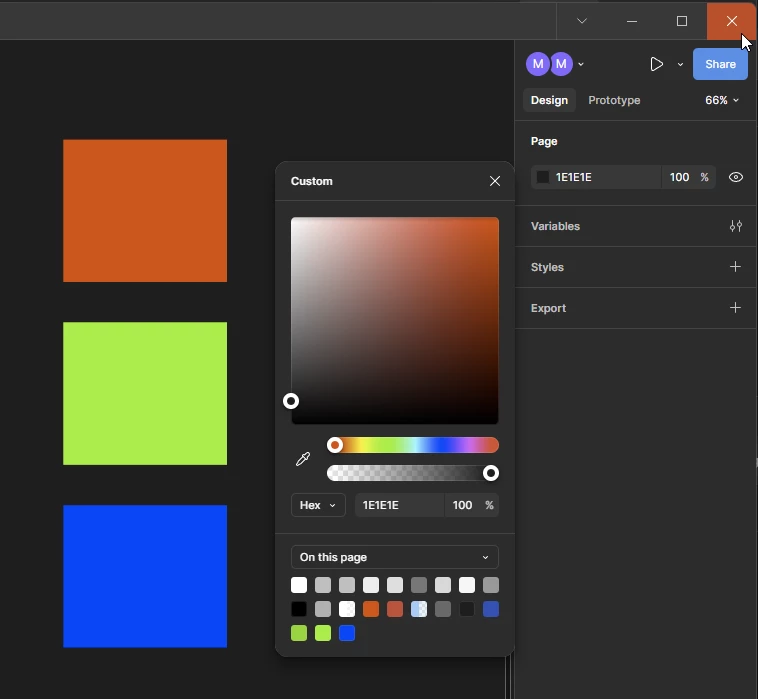Expand the On this page colors dropdown

(394, 557)
